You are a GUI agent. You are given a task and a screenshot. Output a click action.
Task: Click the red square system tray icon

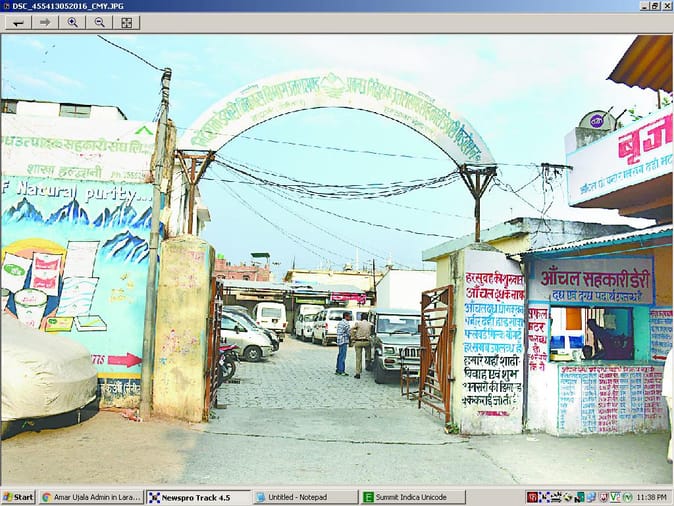tap(533, 497)
